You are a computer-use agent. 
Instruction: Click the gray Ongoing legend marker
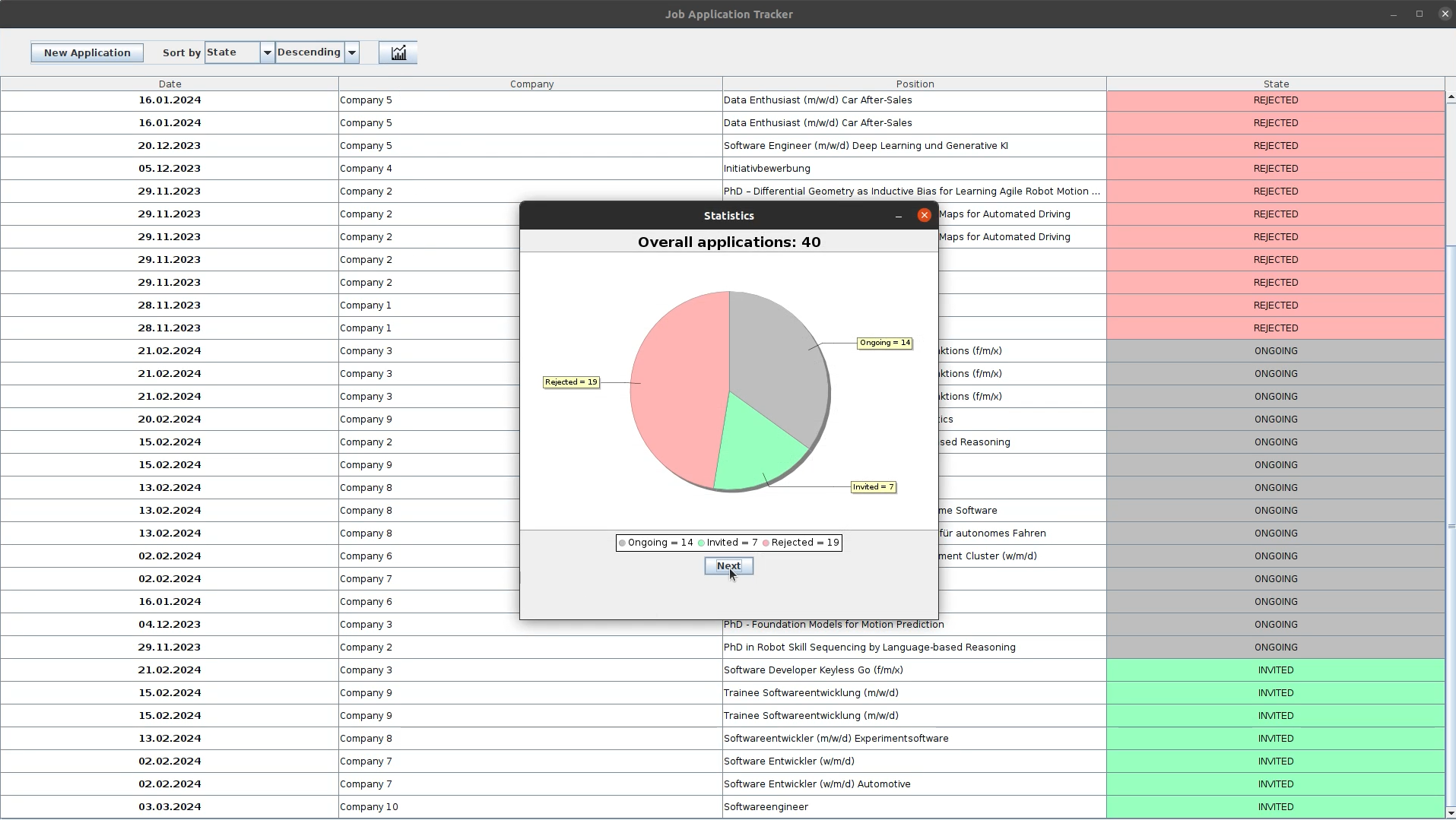pos(622,543)
